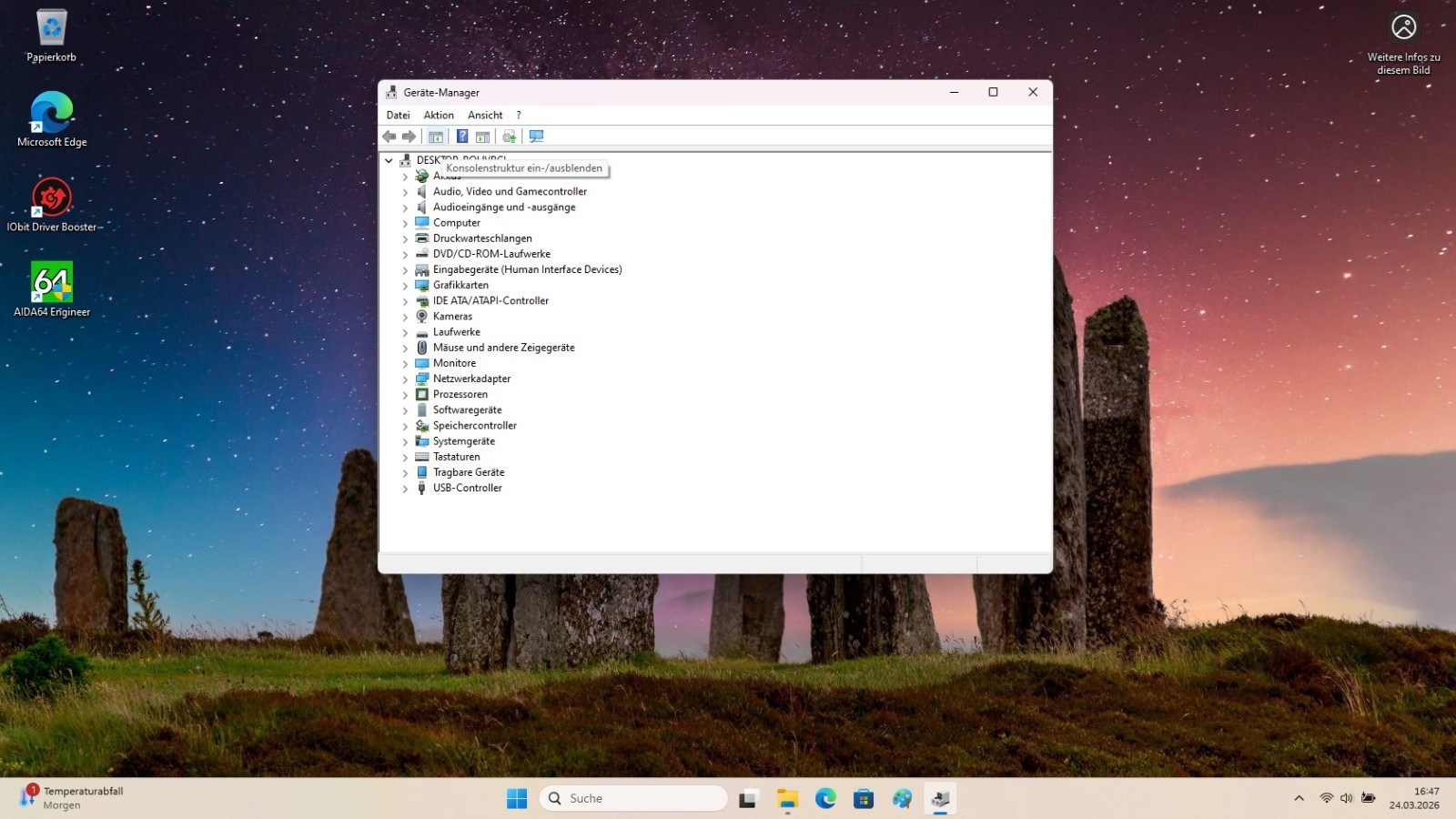Show hidden tray icons chevron
Screen dimensions: 1456x819
(x=1299, y=798)
